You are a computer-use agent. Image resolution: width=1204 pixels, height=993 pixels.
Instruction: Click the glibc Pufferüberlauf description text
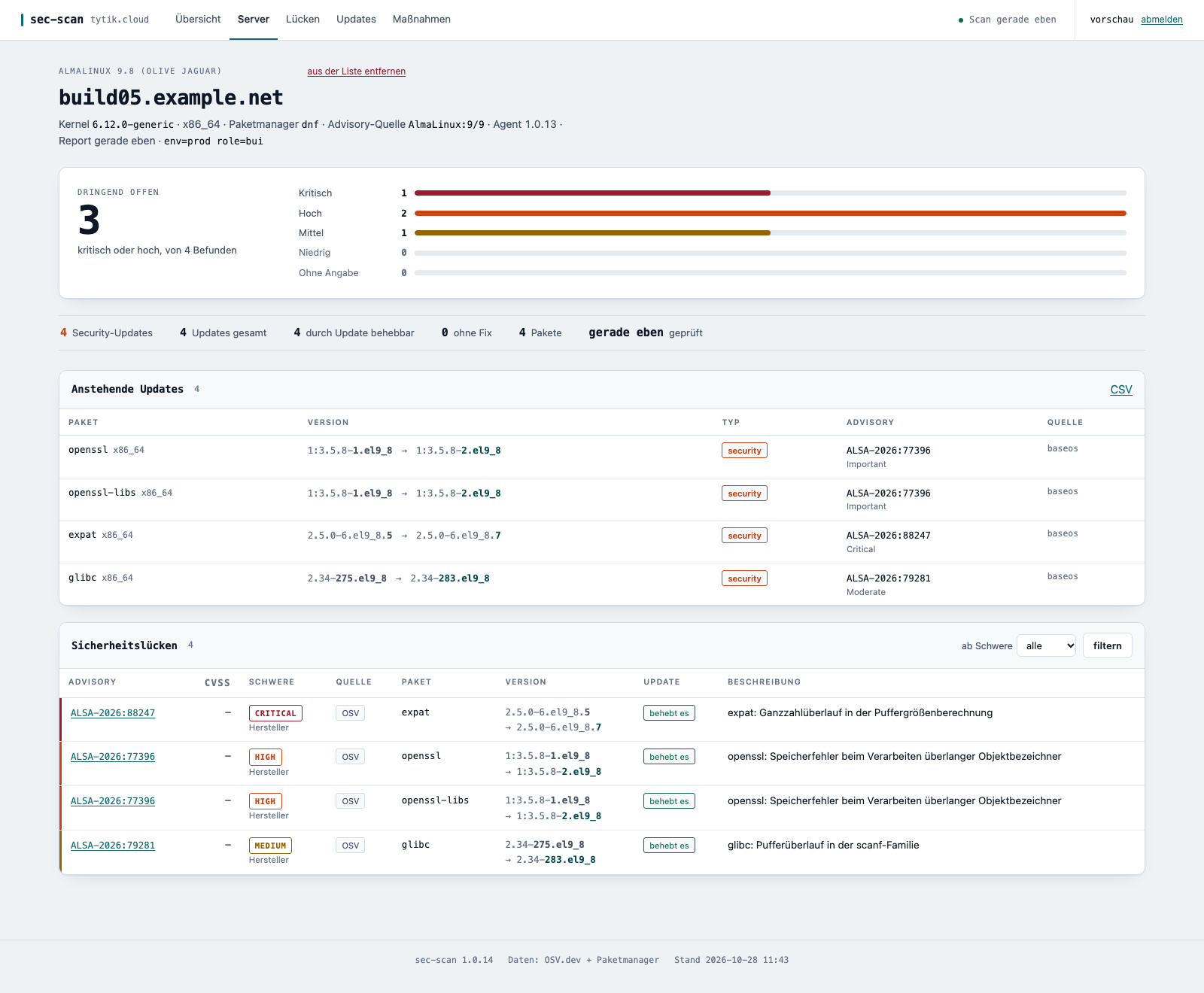tap(823, 846)
